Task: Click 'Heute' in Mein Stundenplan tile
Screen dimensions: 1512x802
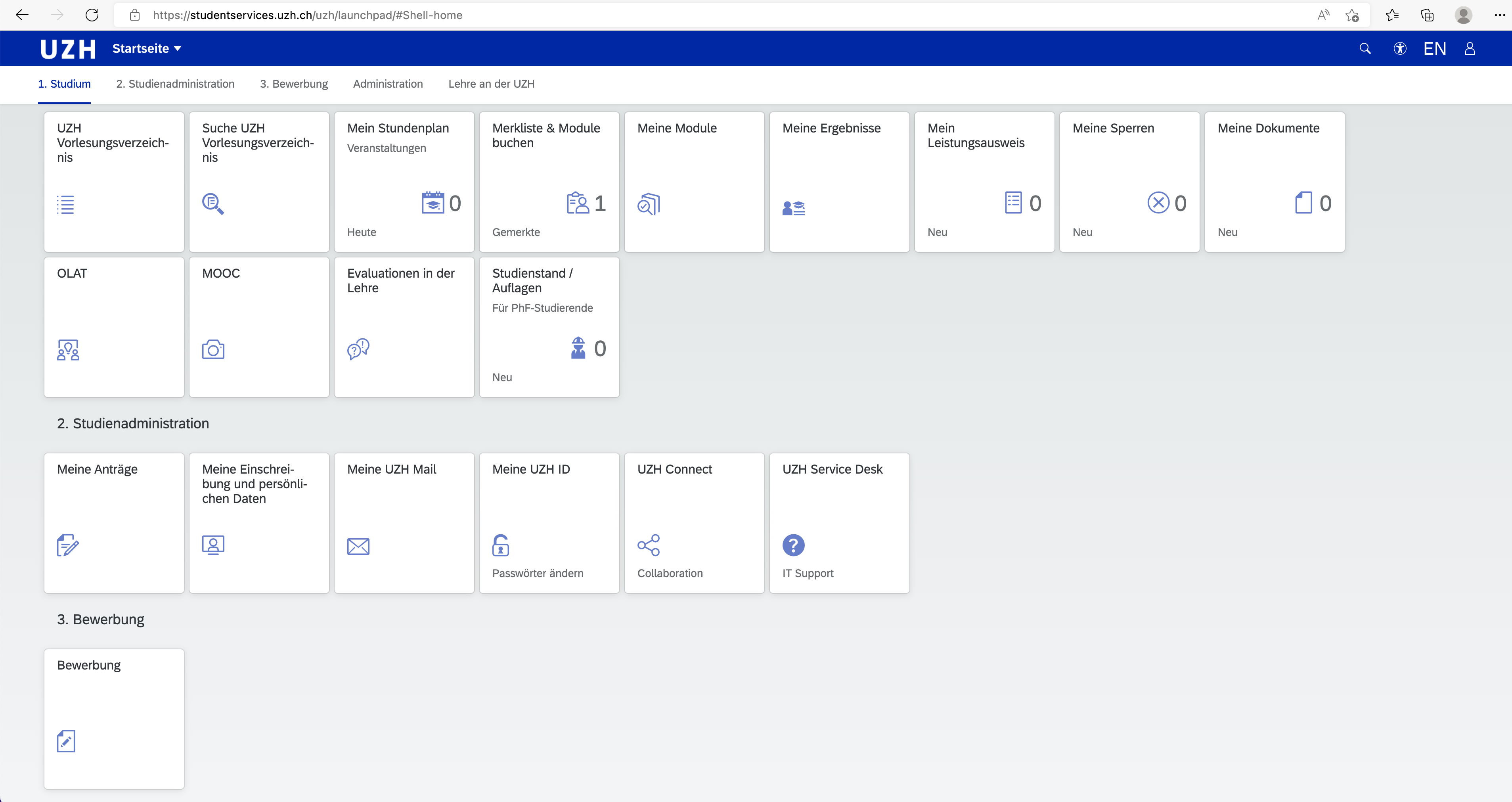Action: click(x=362, y=232)
